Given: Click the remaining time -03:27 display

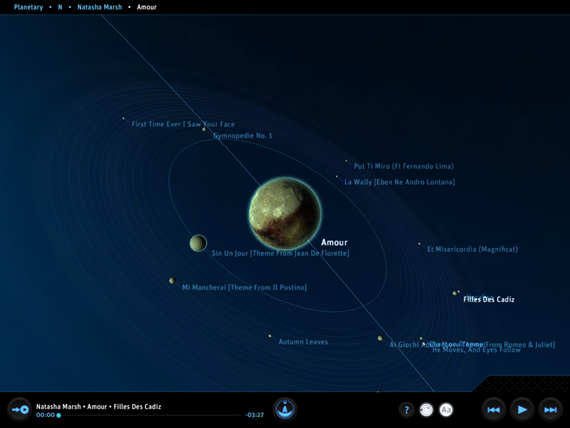Looking at the screenshot, I should (x=254, y=415).
